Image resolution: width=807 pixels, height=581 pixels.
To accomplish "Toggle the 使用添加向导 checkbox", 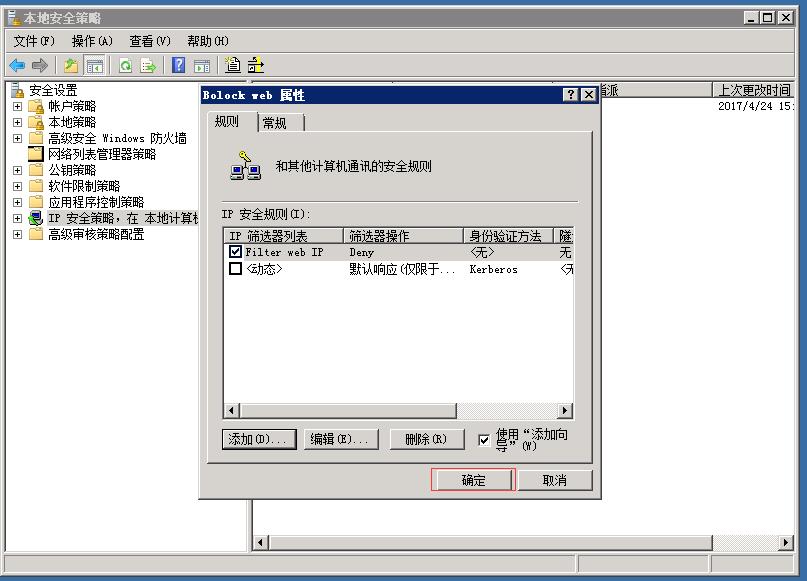I will point(485,439).
